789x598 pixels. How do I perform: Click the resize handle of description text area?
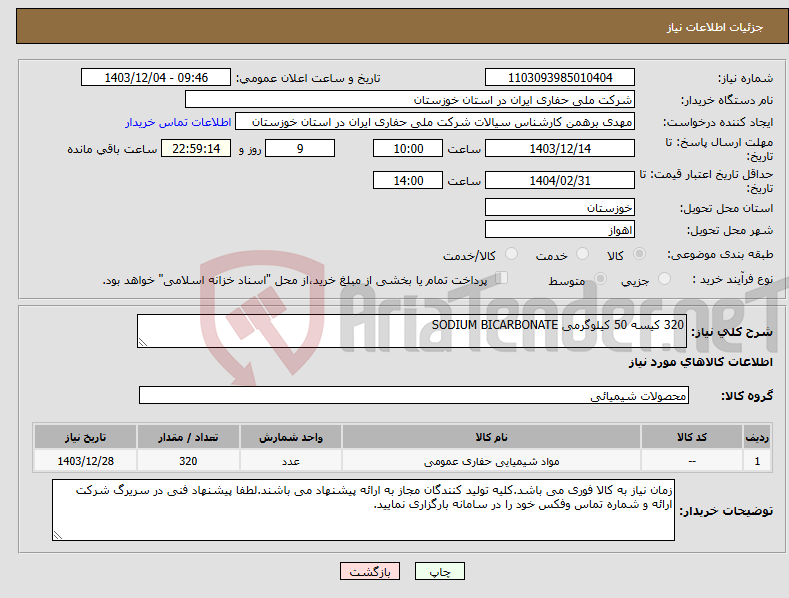(x=143, y=342)
